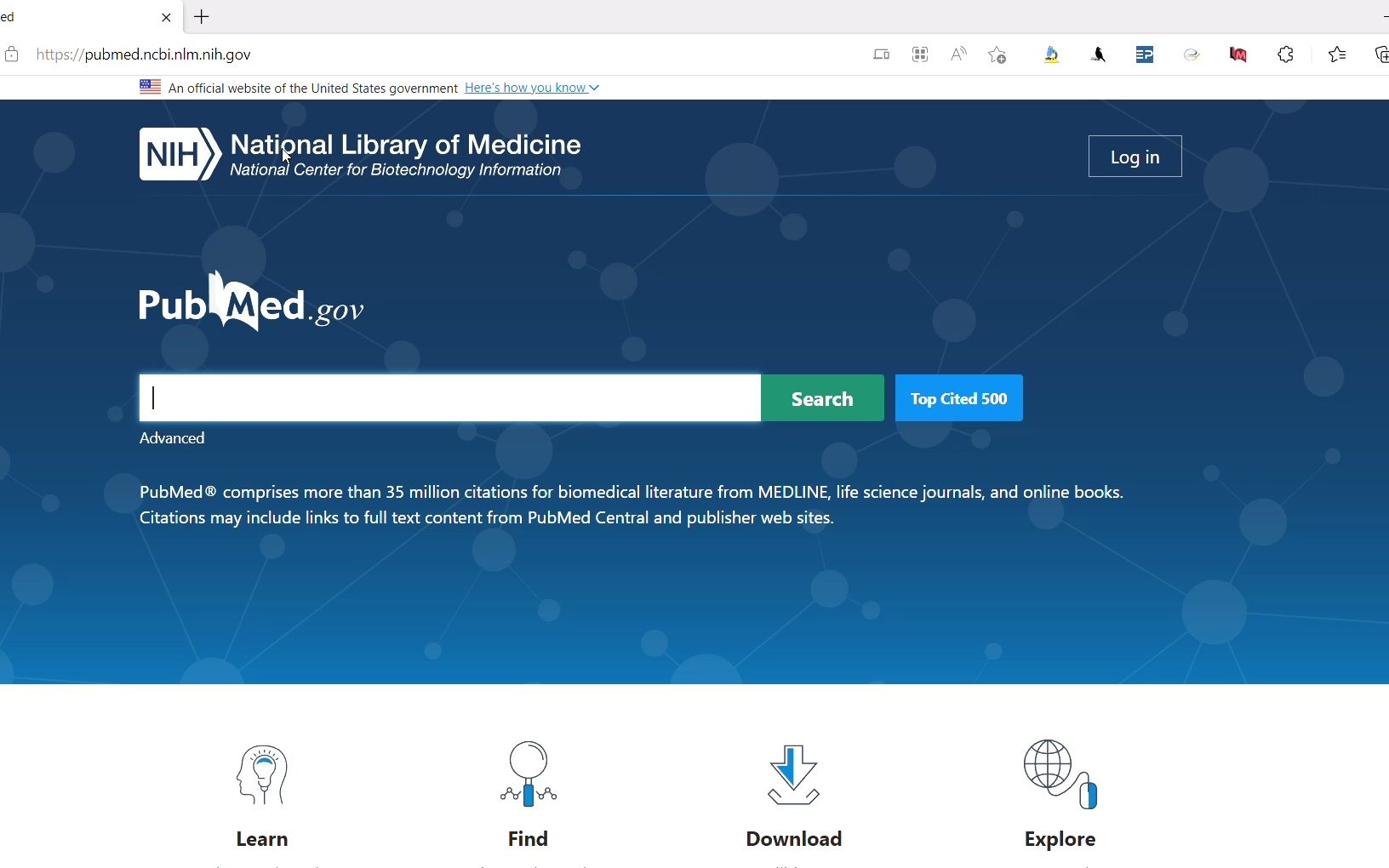Click the US flag icon
1389x868 pixels.
coord(150,87)
